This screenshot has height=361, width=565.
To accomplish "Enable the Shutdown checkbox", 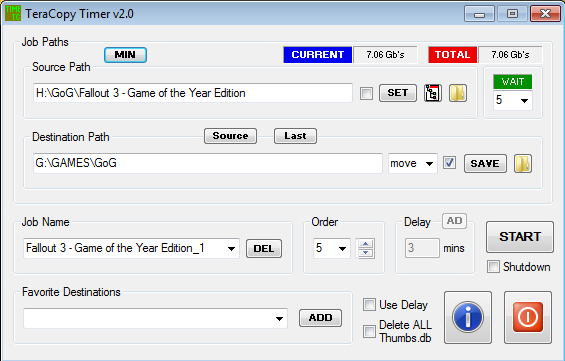I will [493, 267].
